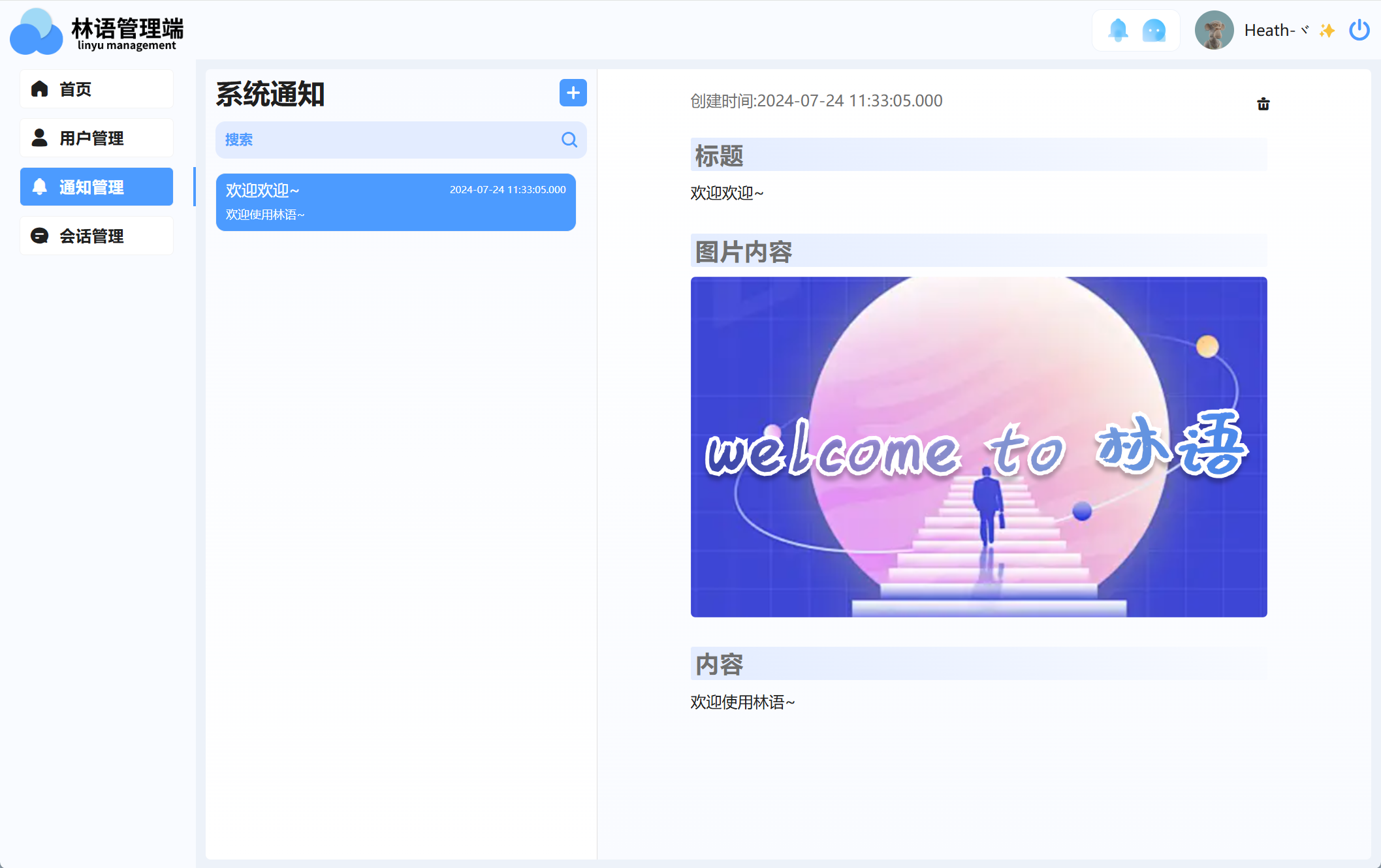Viewport: 1381px width, 868px height.
Task: Add a new system notification with plus button
Action: click(573, 93)
